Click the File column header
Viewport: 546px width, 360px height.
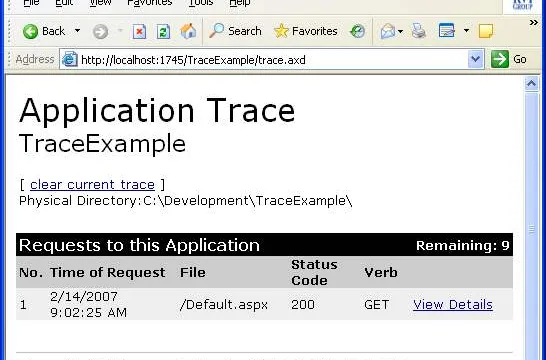193,272
